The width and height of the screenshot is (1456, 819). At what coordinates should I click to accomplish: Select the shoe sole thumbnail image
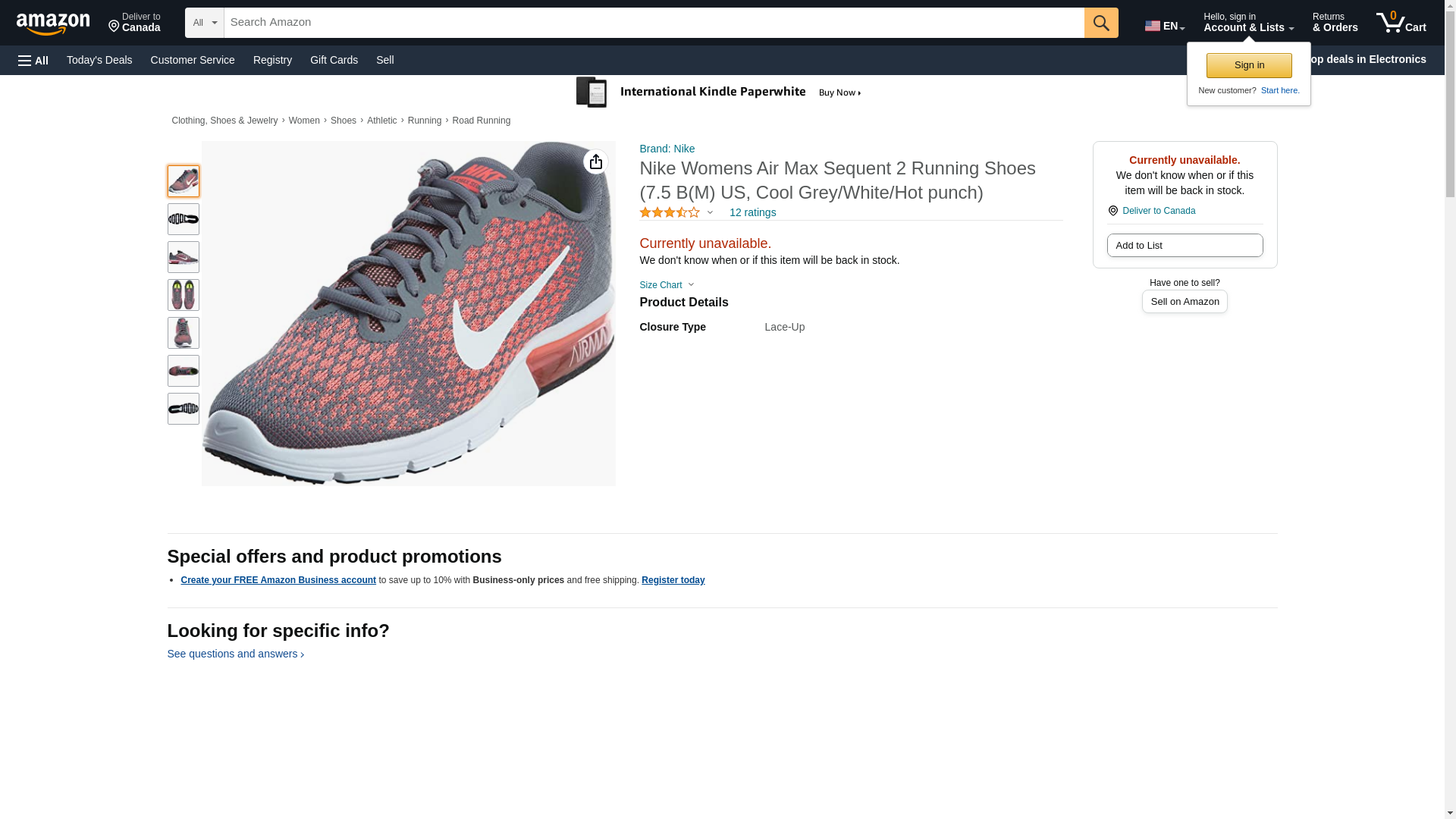point(184,219)
